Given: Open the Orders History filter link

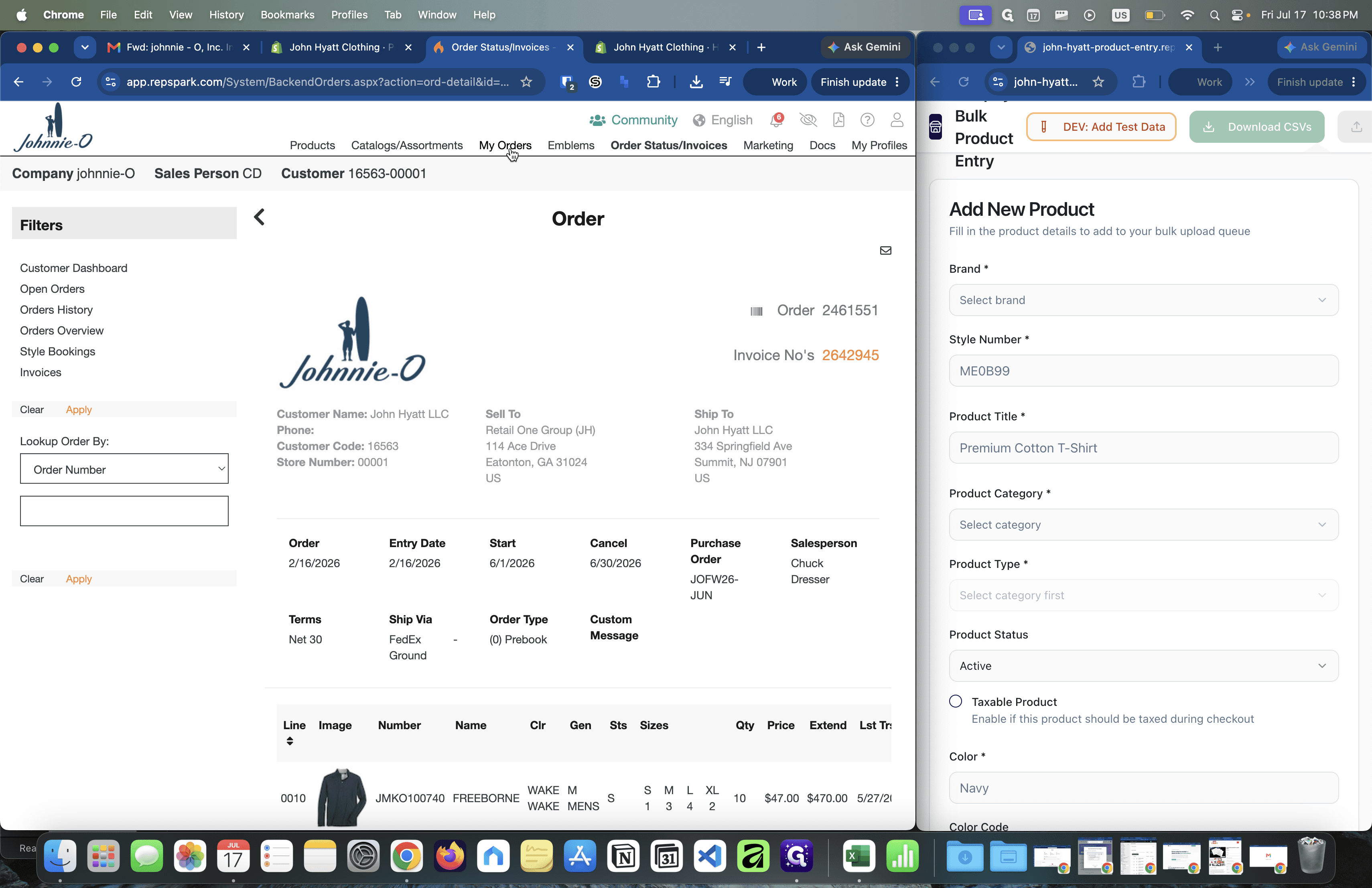Looking at the screenshot, I should click(x=57, y=310).
